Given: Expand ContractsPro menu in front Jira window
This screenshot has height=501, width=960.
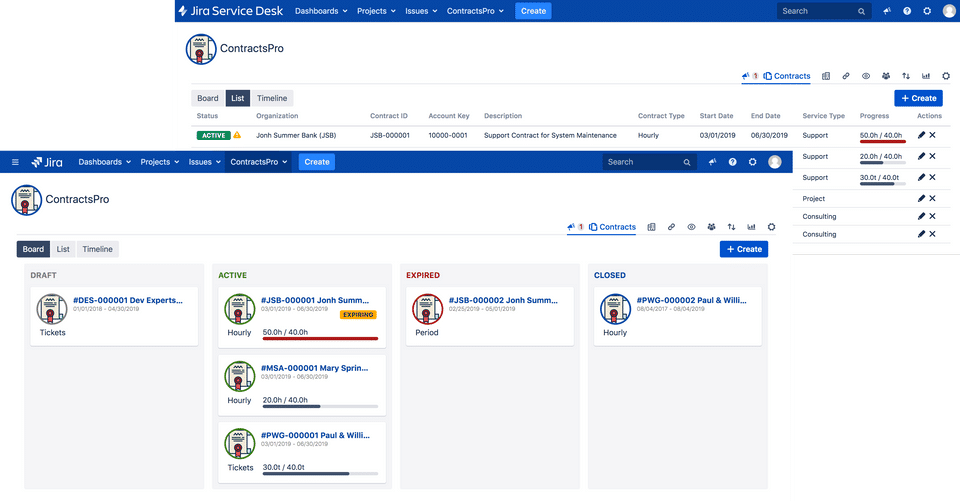Looking at the screenshot, I should pyautogui.click(x=258, y=162).
